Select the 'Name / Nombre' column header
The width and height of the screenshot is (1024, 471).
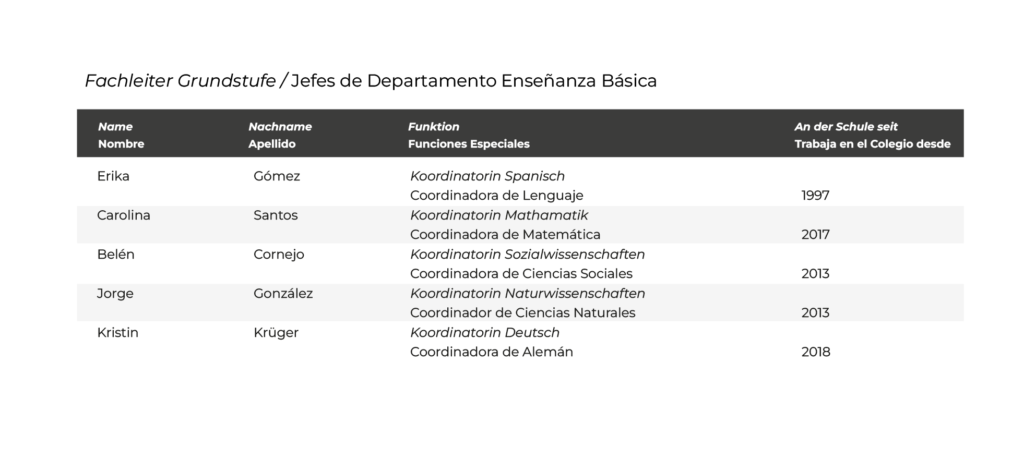coord(120,135)
